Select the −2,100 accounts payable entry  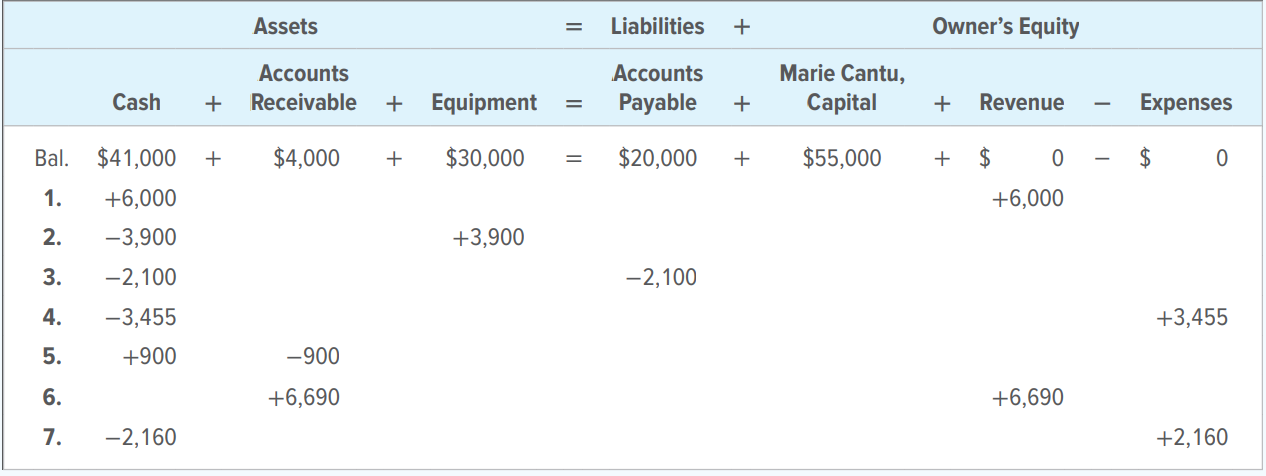point(661,278)
